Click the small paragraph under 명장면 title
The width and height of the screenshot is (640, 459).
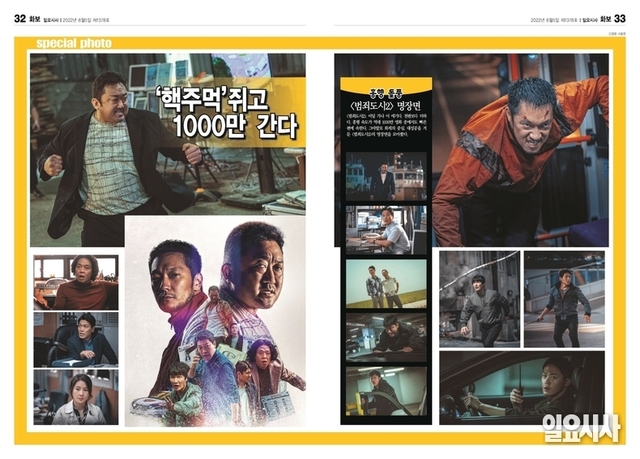386,125
